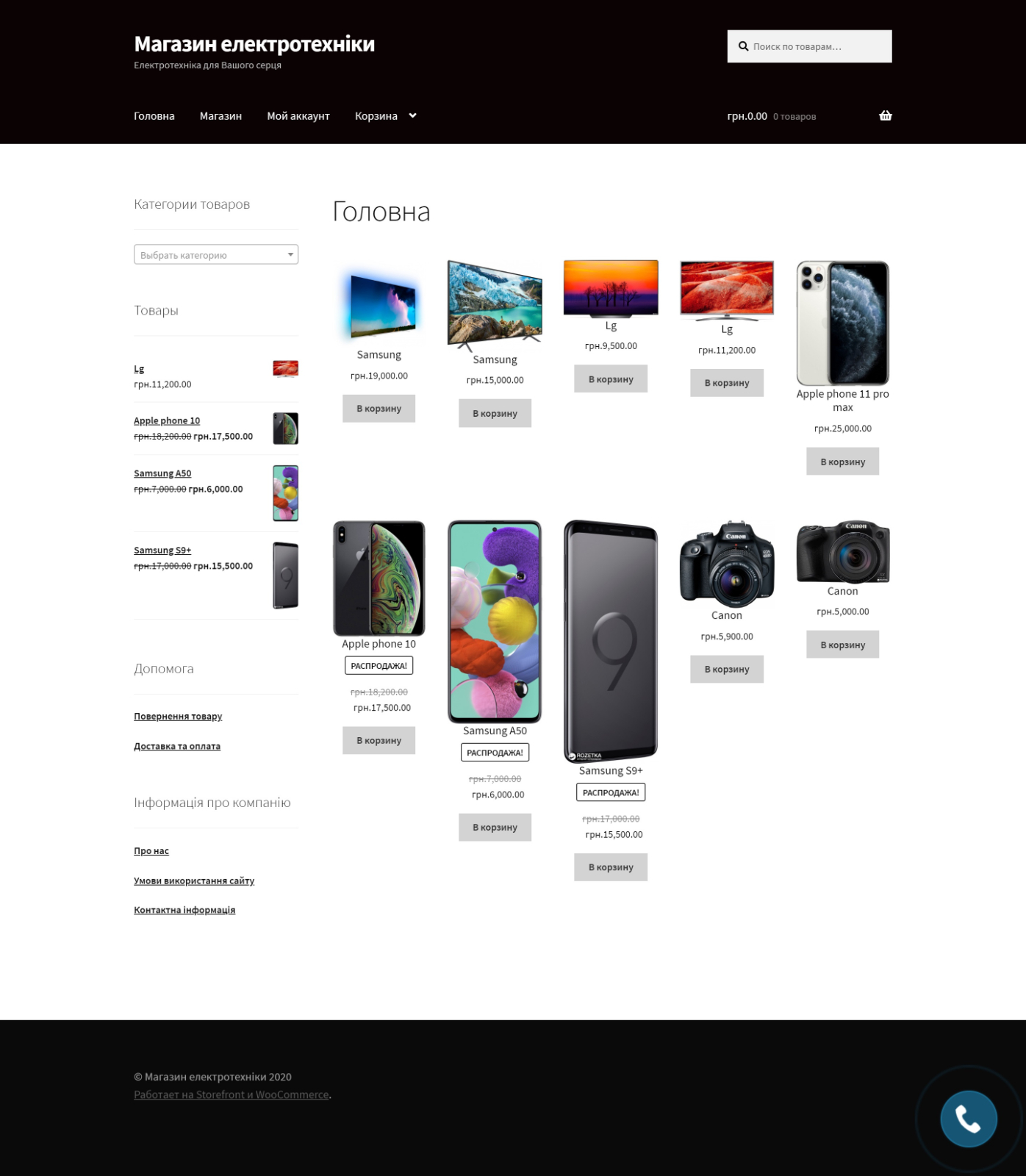Screen dimensions: 1026x1176
Task: Add Canon грн.5,000.00 camera to cart
Action: pyautogui.click(x=842, y=645)
